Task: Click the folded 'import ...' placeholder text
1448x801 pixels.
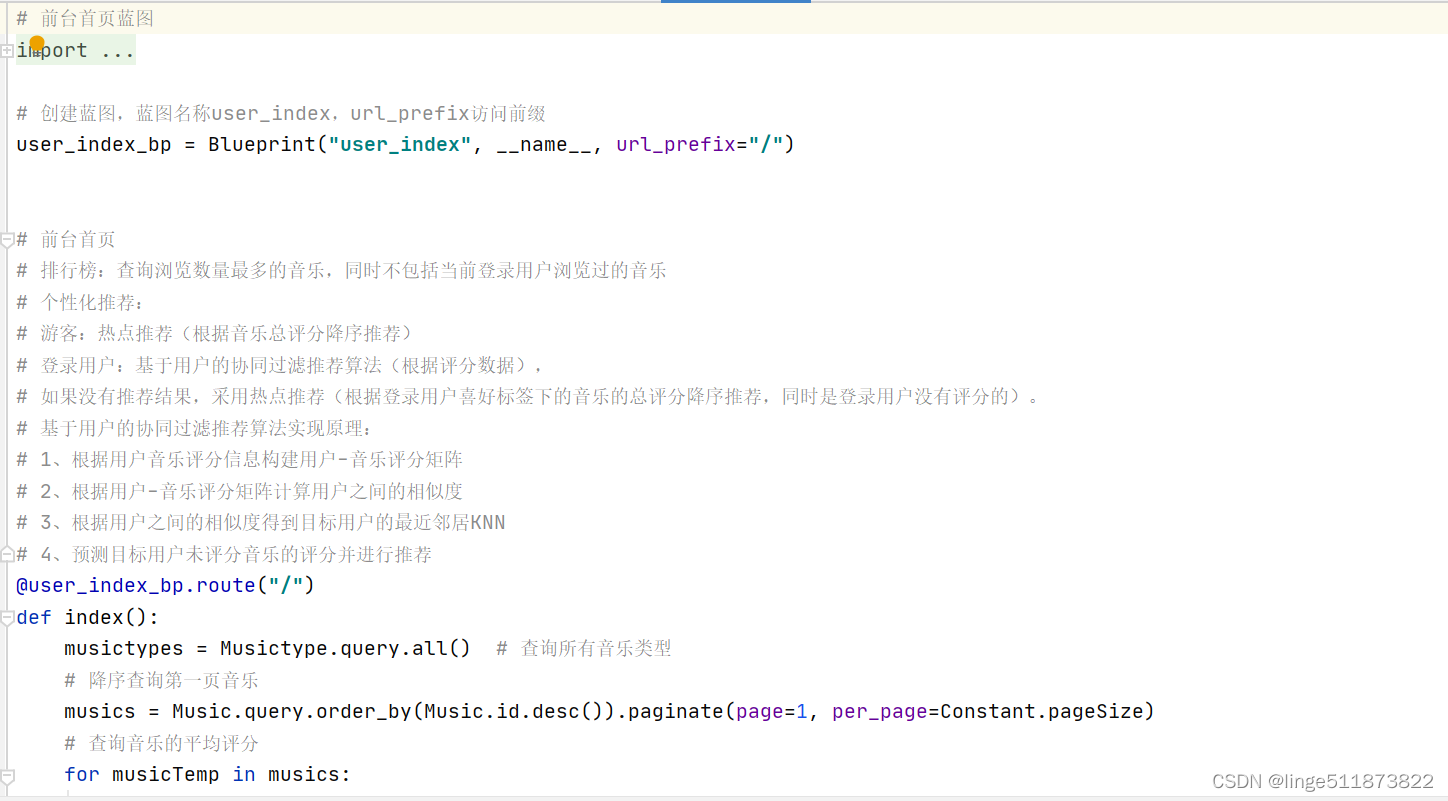Action: coord(76,50)
